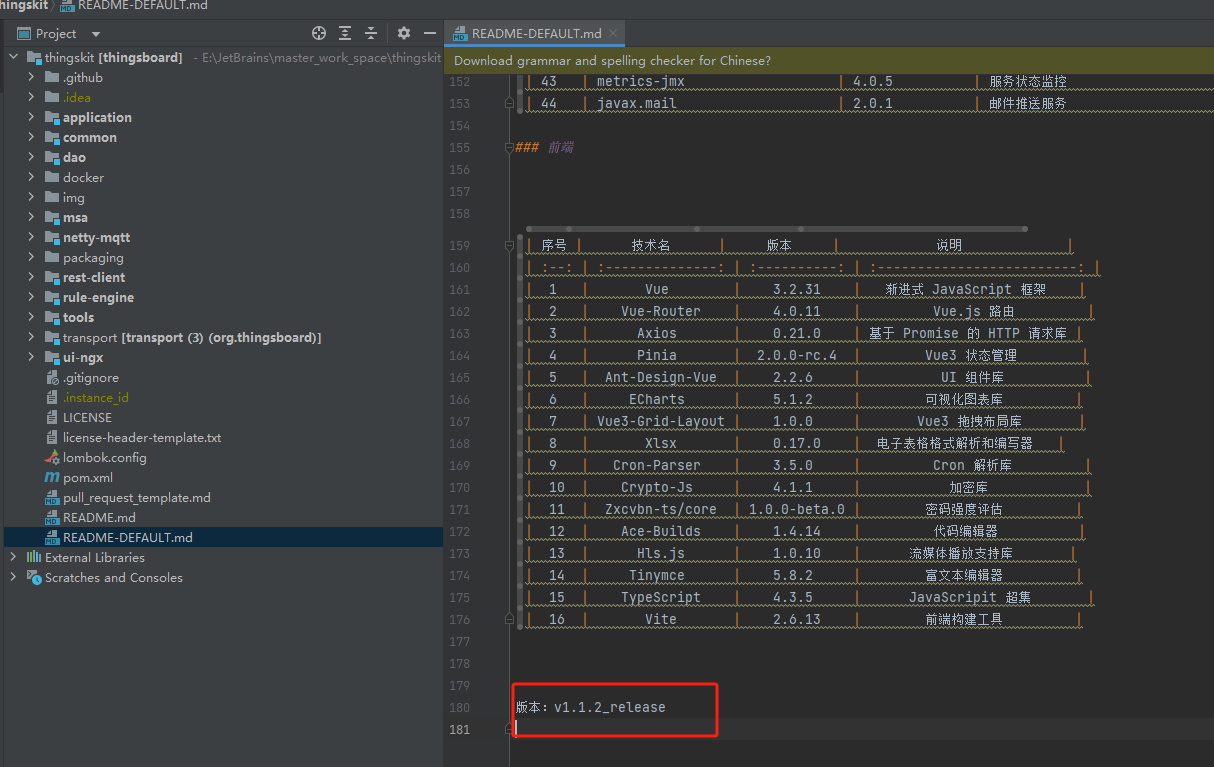Viewport: 1214px width, 767px height.
Task: Select the .instance_id file
Action: pos(96,397)
